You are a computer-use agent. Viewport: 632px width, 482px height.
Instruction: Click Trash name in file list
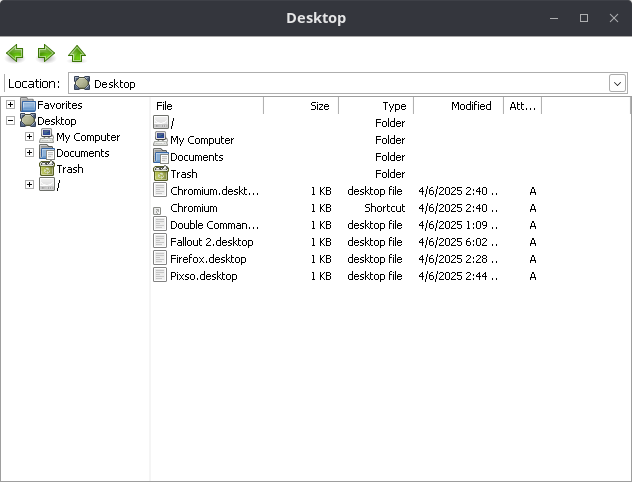(x=184, y=174)
